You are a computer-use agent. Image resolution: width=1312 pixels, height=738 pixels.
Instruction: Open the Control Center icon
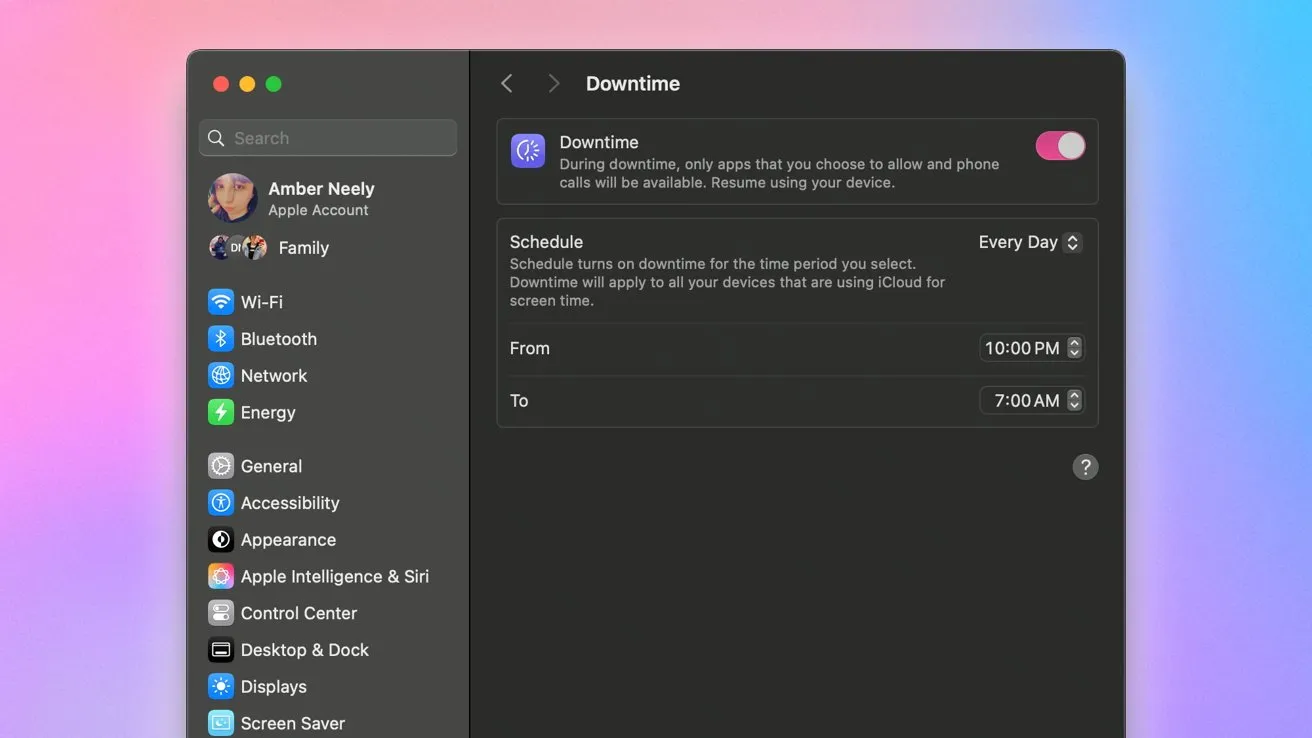coord(220,613)
